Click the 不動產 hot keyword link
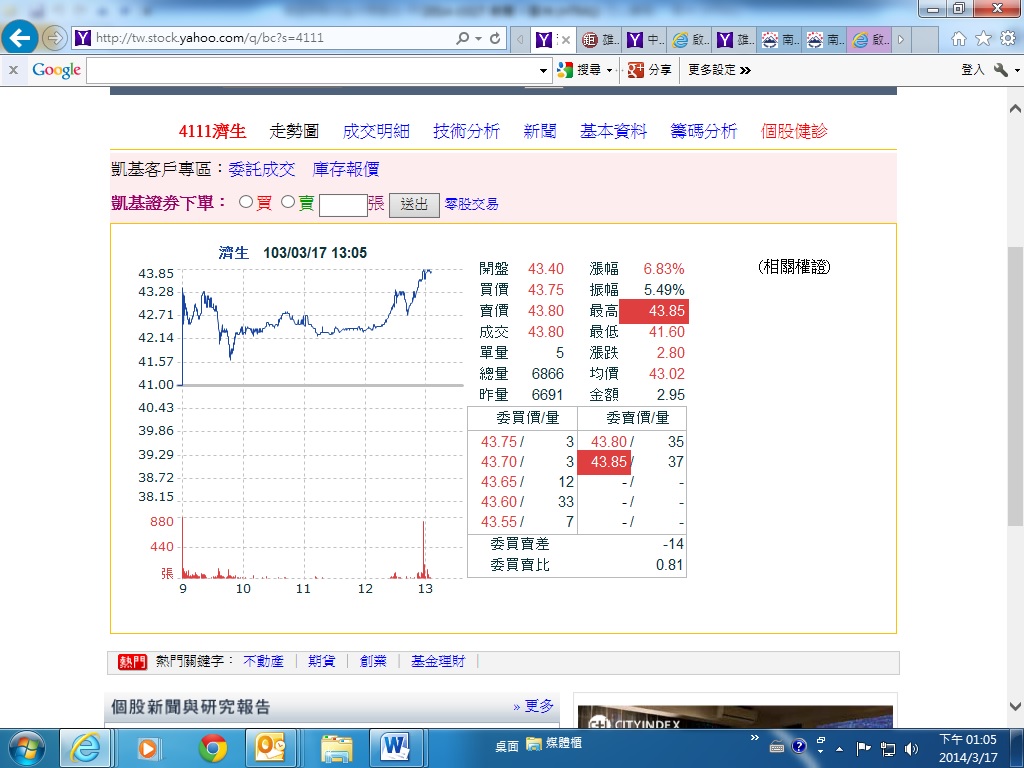The width and height of the screenshot is (1024, 768). [x=263, y=662]
